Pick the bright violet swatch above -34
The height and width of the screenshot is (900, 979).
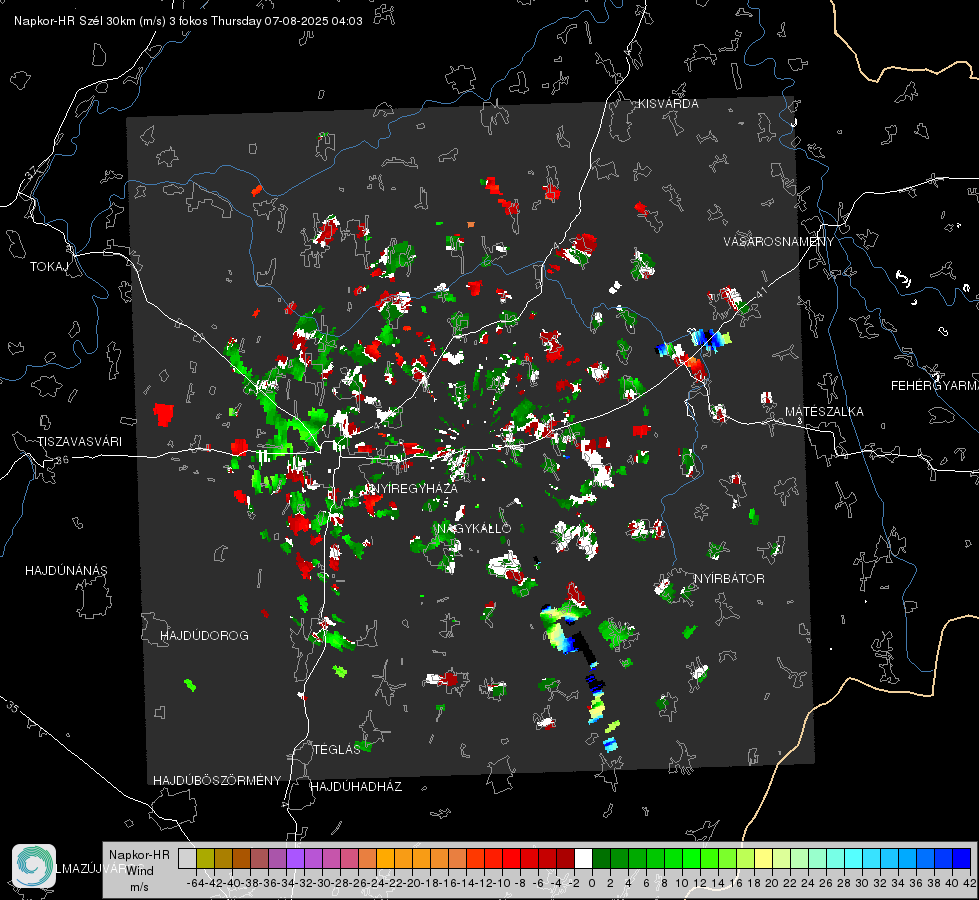[x=295, y=858]
